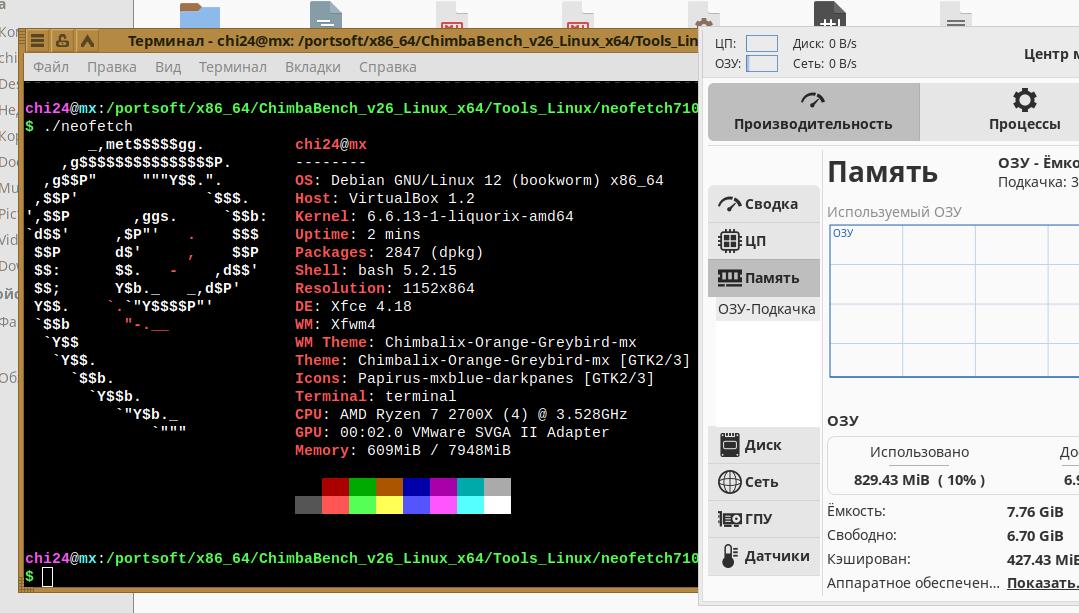The image size is (1079, 613).
Task: Click the Memory: 609MiB / 7948MiB line
Action: (x=403, y=450)
